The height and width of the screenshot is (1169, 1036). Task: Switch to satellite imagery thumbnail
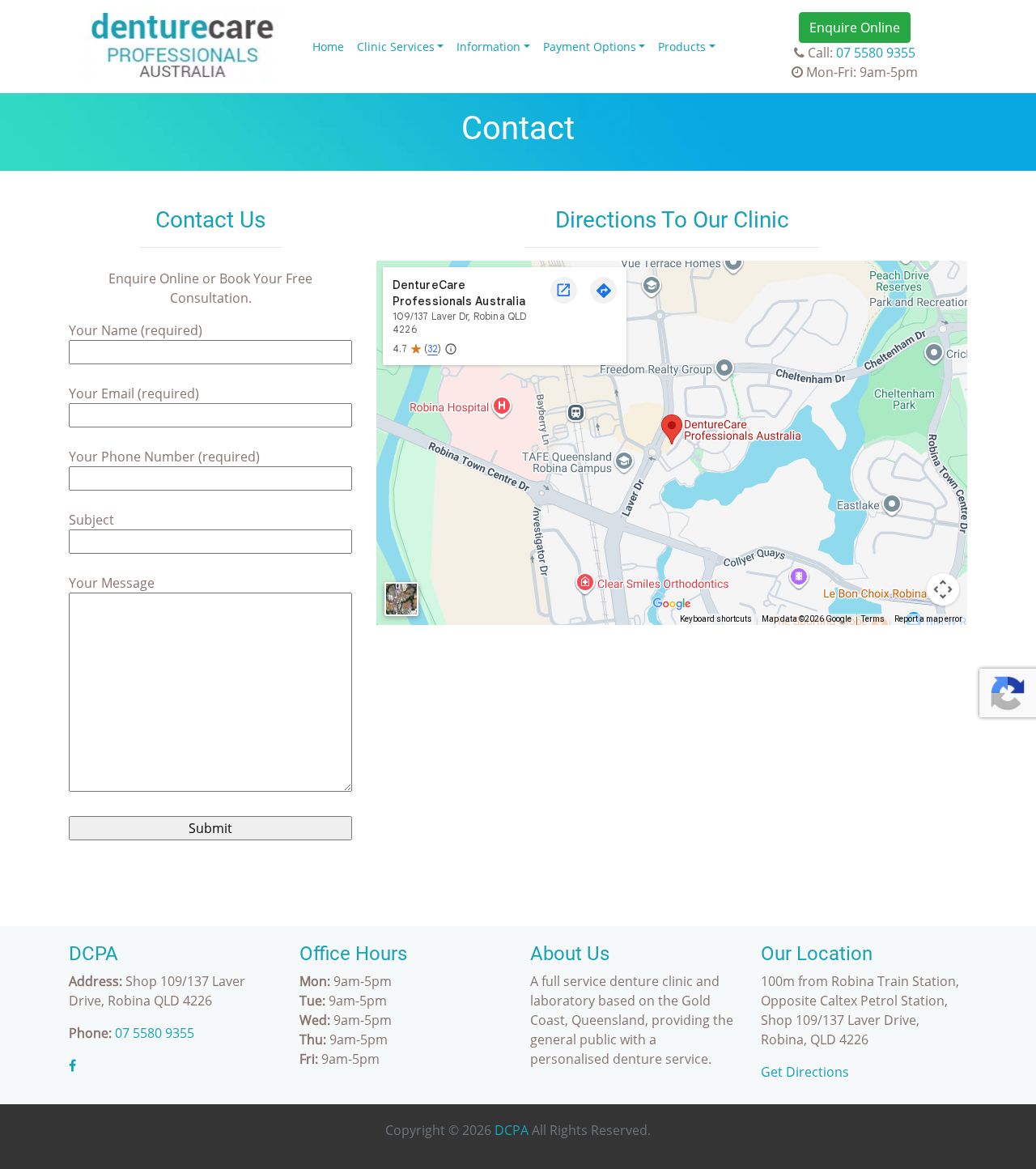tap(401, 599)
